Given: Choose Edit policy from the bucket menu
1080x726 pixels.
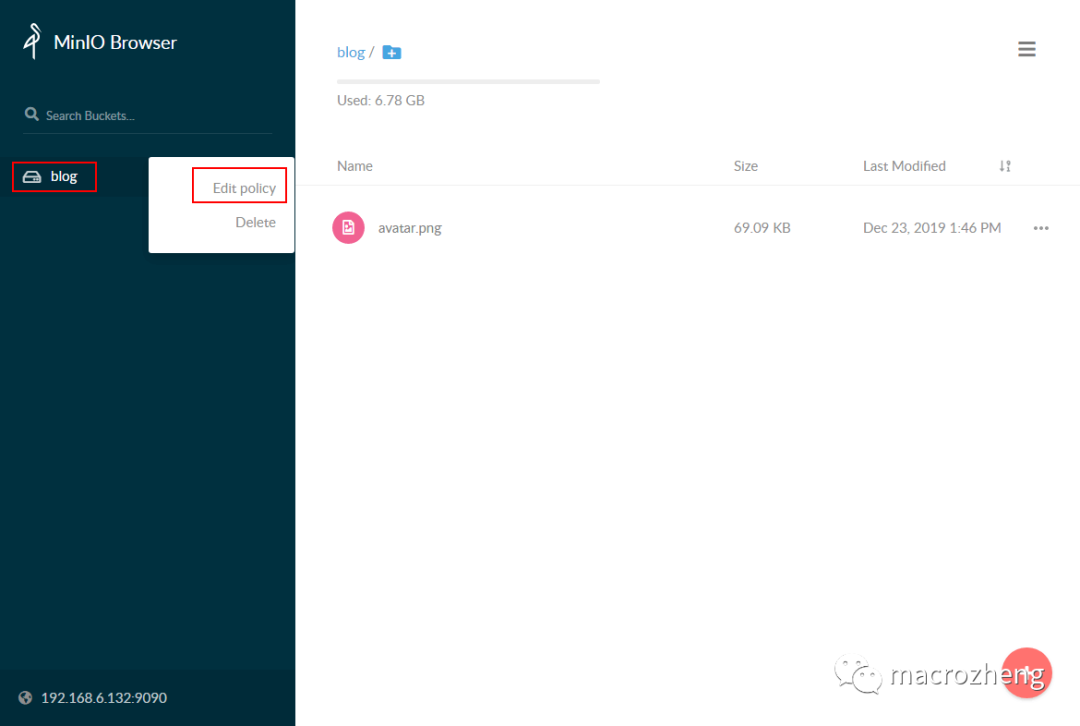Looking at the screenshot, I should (x=244, y=188).
